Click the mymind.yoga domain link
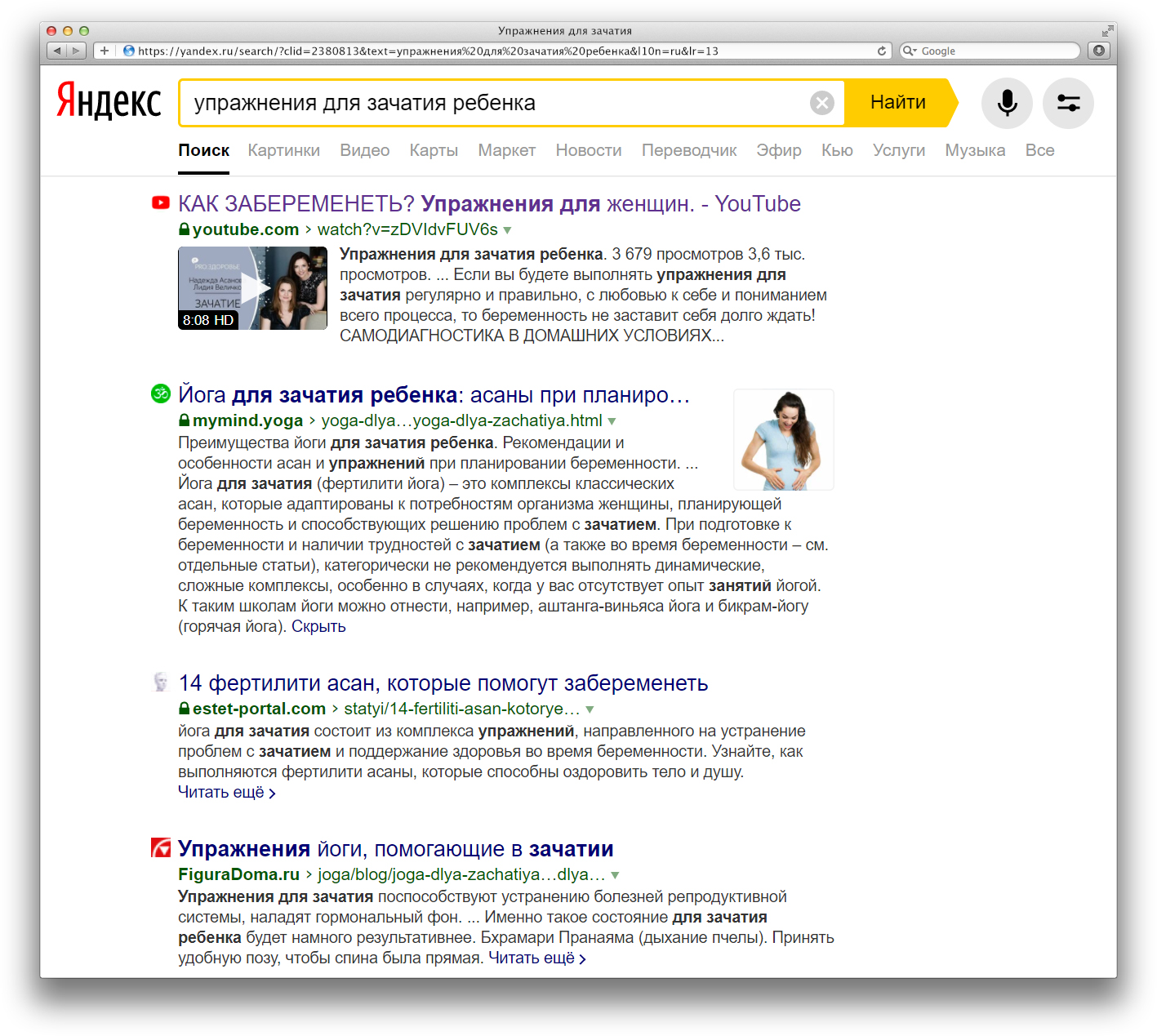This screenshot has width=1157, height=1036. (x=247, y=420)
